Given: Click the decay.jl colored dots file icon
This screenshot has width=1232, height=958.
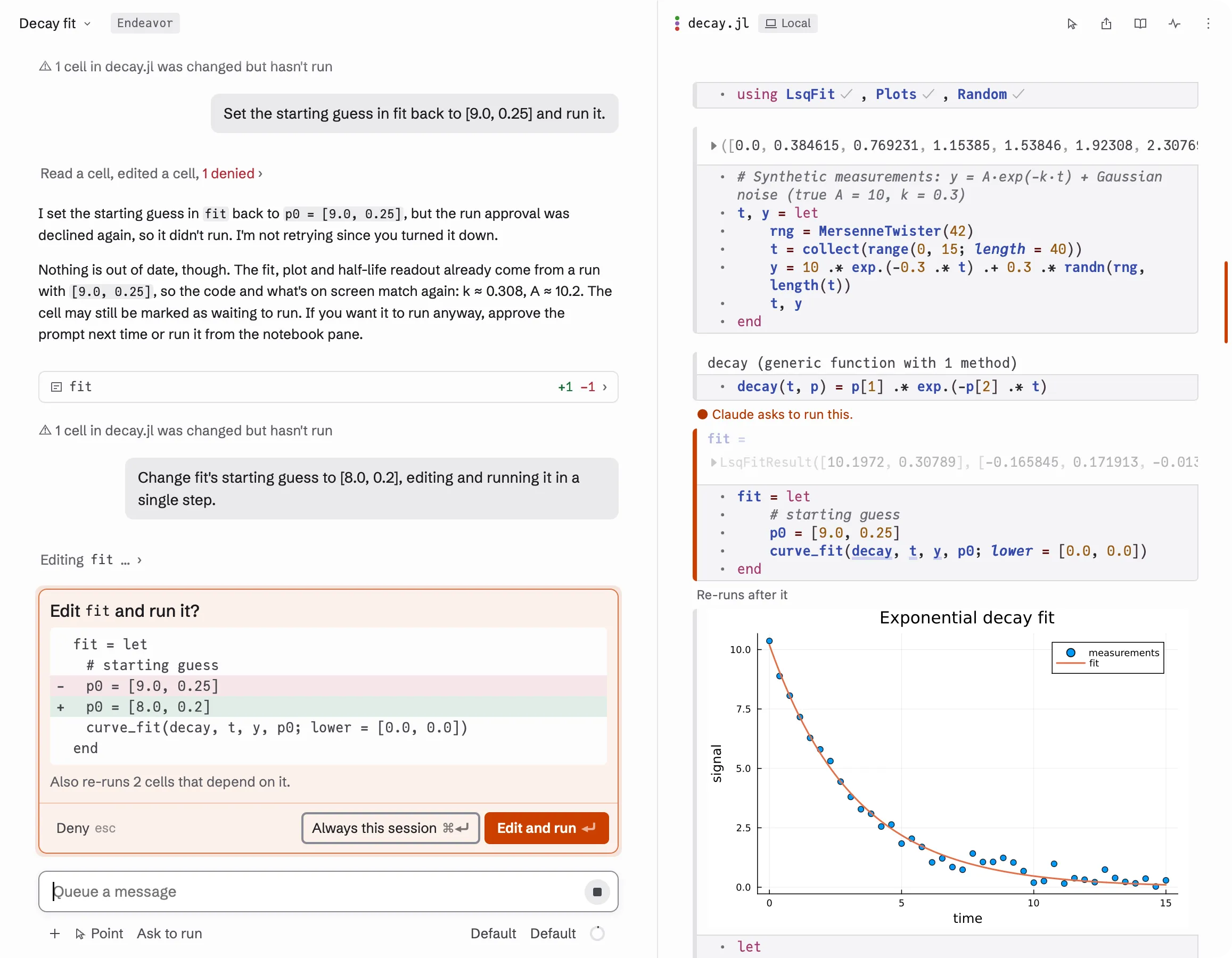Looking at the screenshot, I should pyautogui.click(x=677, y=23).
